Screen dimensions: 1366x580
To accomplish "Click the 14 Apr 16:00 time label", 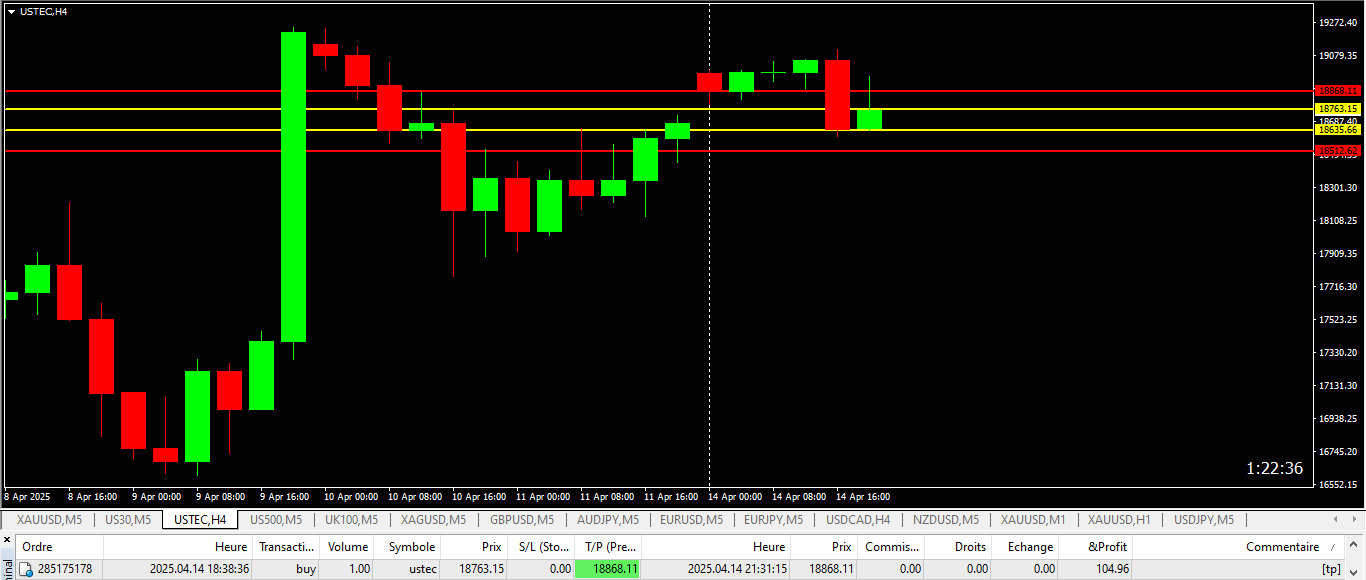I will click(862, 496).
